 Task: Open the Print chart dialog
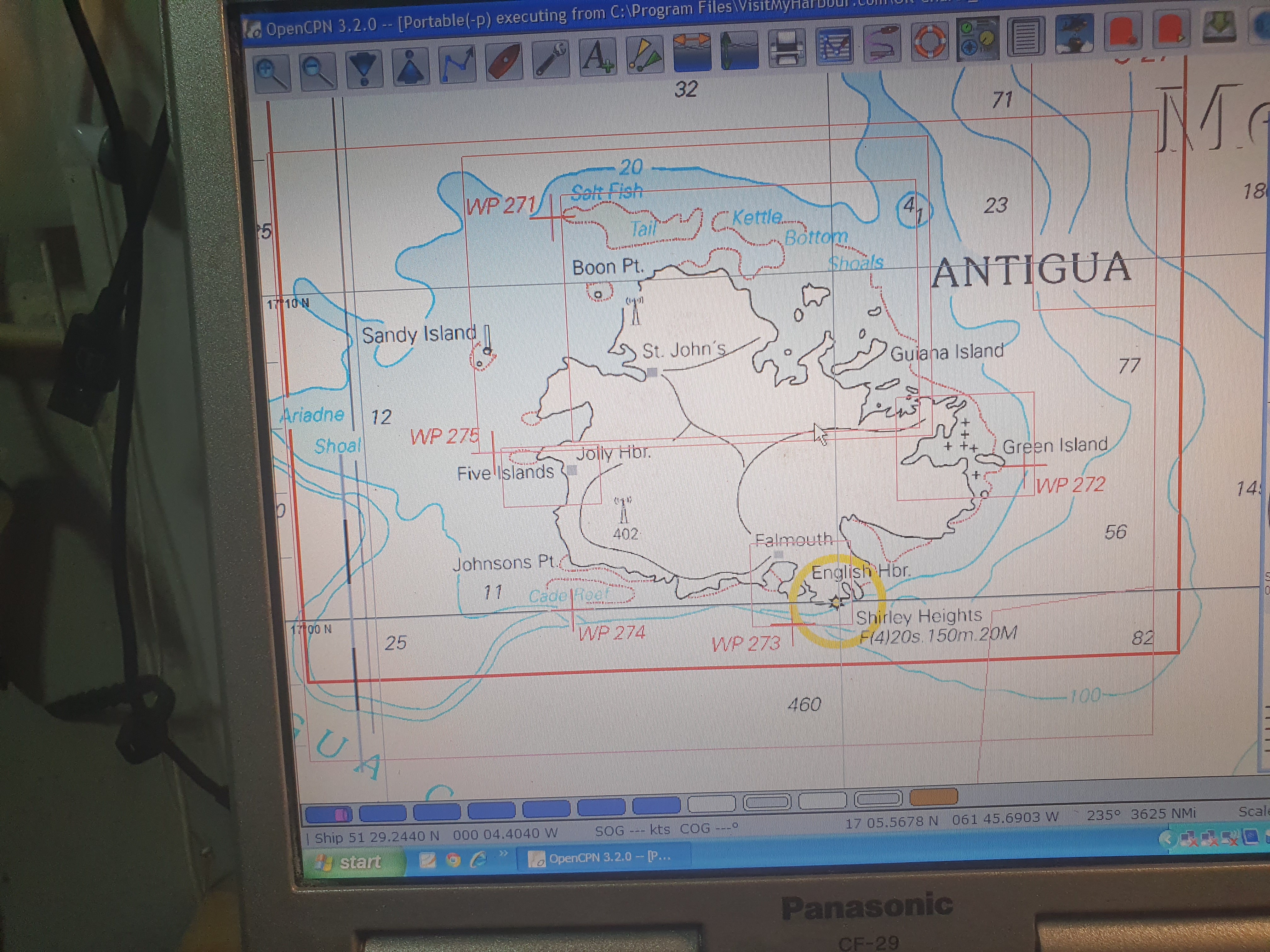click(786, 48)
